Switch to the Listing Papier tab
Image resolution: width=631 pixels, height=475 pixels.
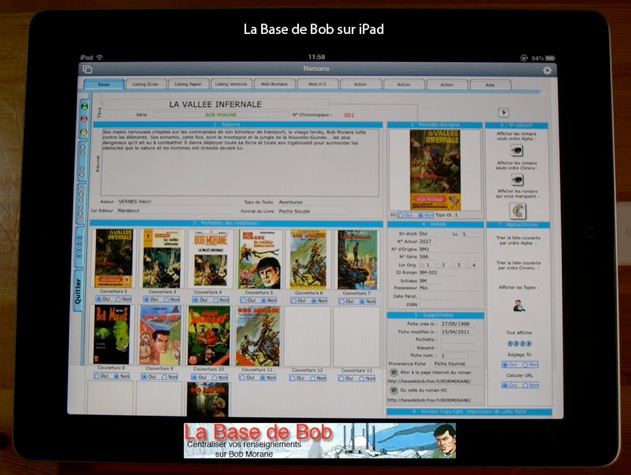point(188,84)
